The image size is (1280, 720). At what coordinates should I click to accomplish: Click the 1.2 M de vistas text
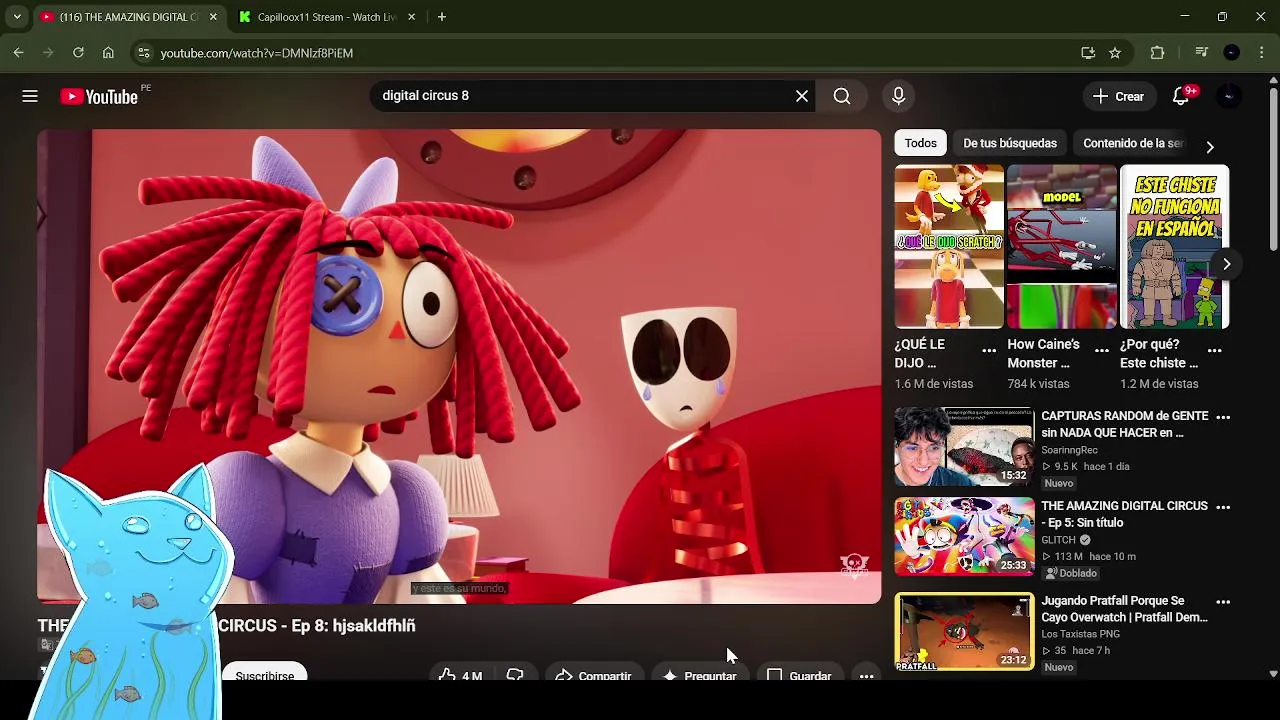click(1159, 384)
